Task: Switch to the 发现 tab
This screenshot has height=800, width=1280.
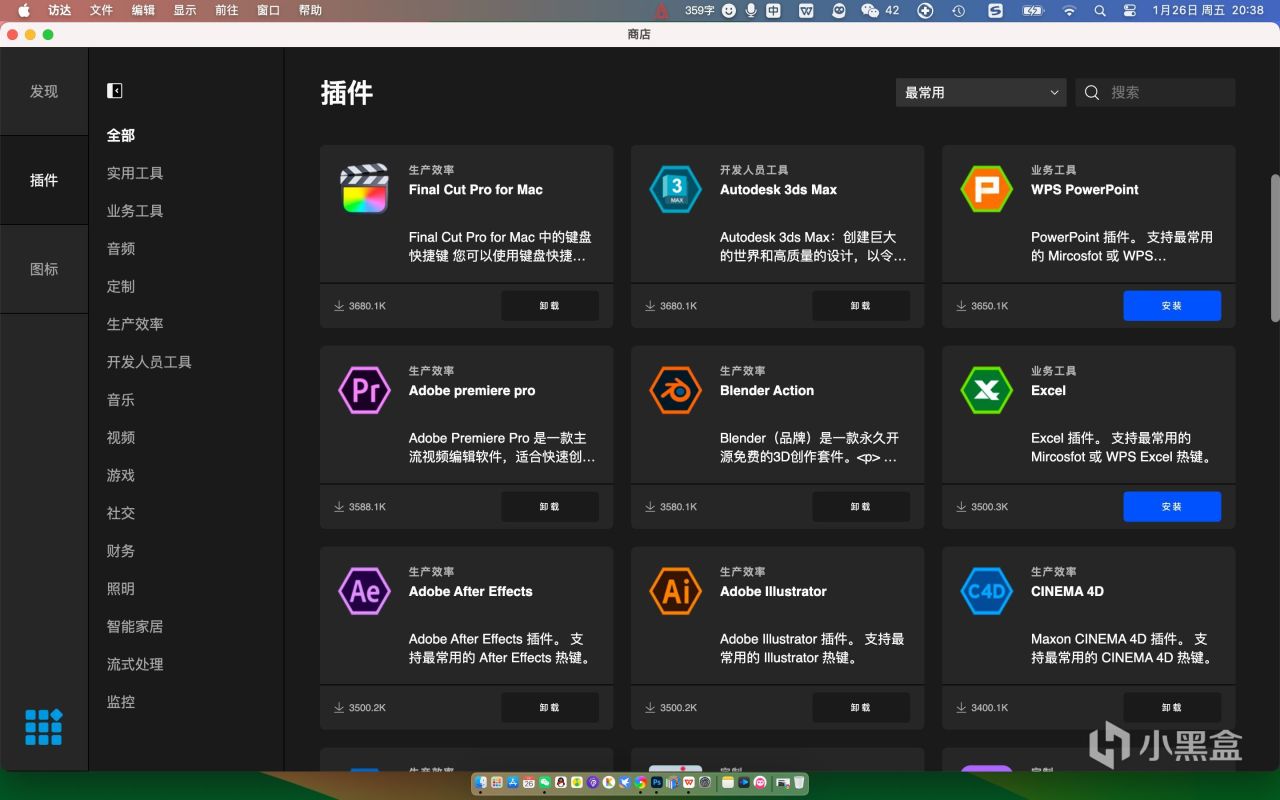Action: (44, 91)
